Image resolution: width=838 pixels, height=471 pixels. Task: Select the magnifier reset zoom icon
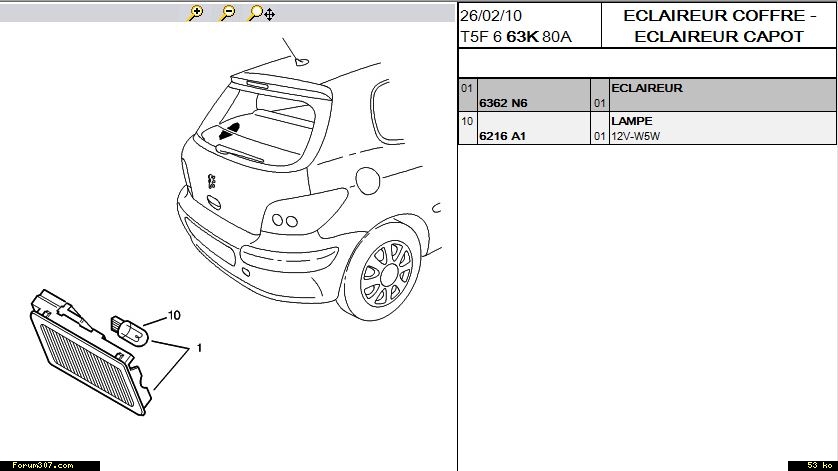tap(255, 13)
